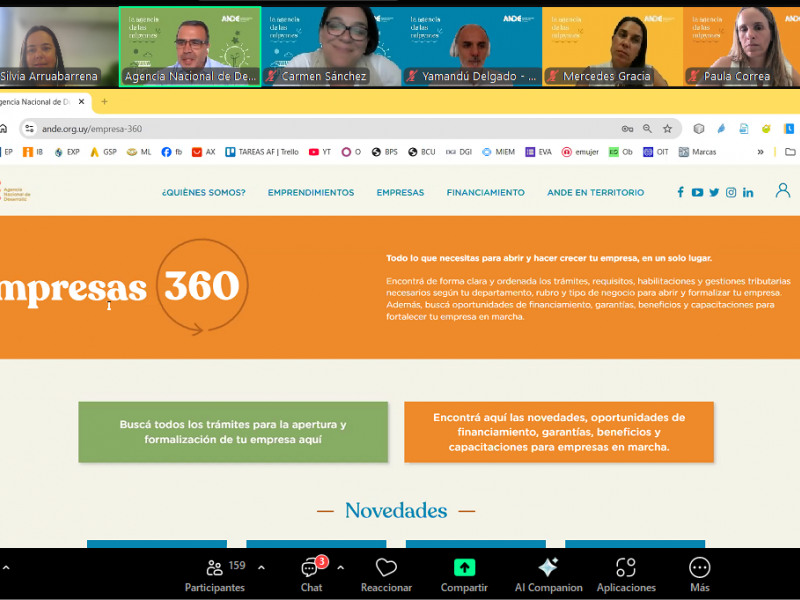The height and width of the screenshot is (600, 800).
Task: Open the AI Companion
Action: (548, 576)
